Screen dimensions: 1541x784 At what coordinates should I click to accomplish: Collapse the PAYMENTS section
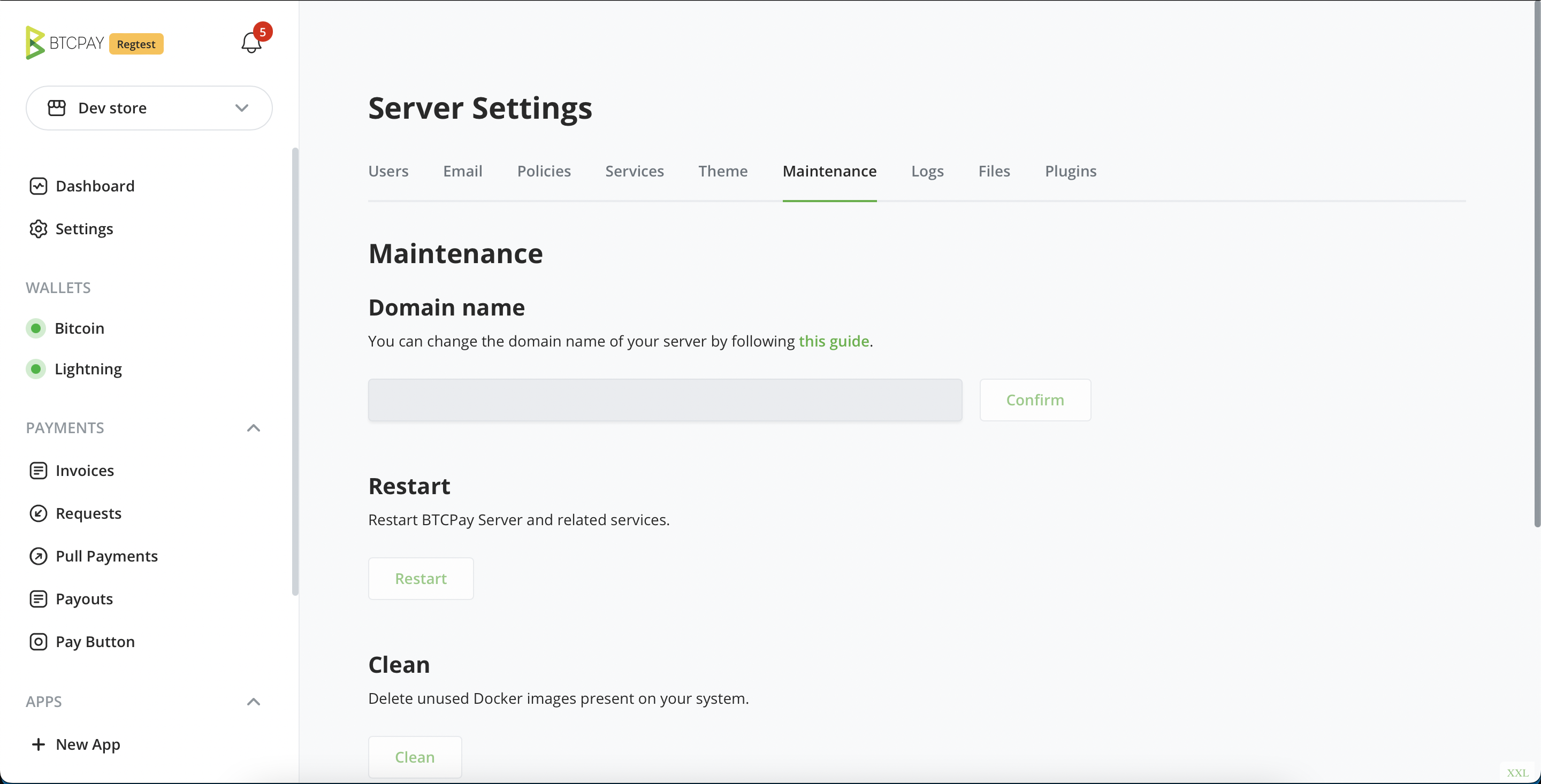(253, 428)
